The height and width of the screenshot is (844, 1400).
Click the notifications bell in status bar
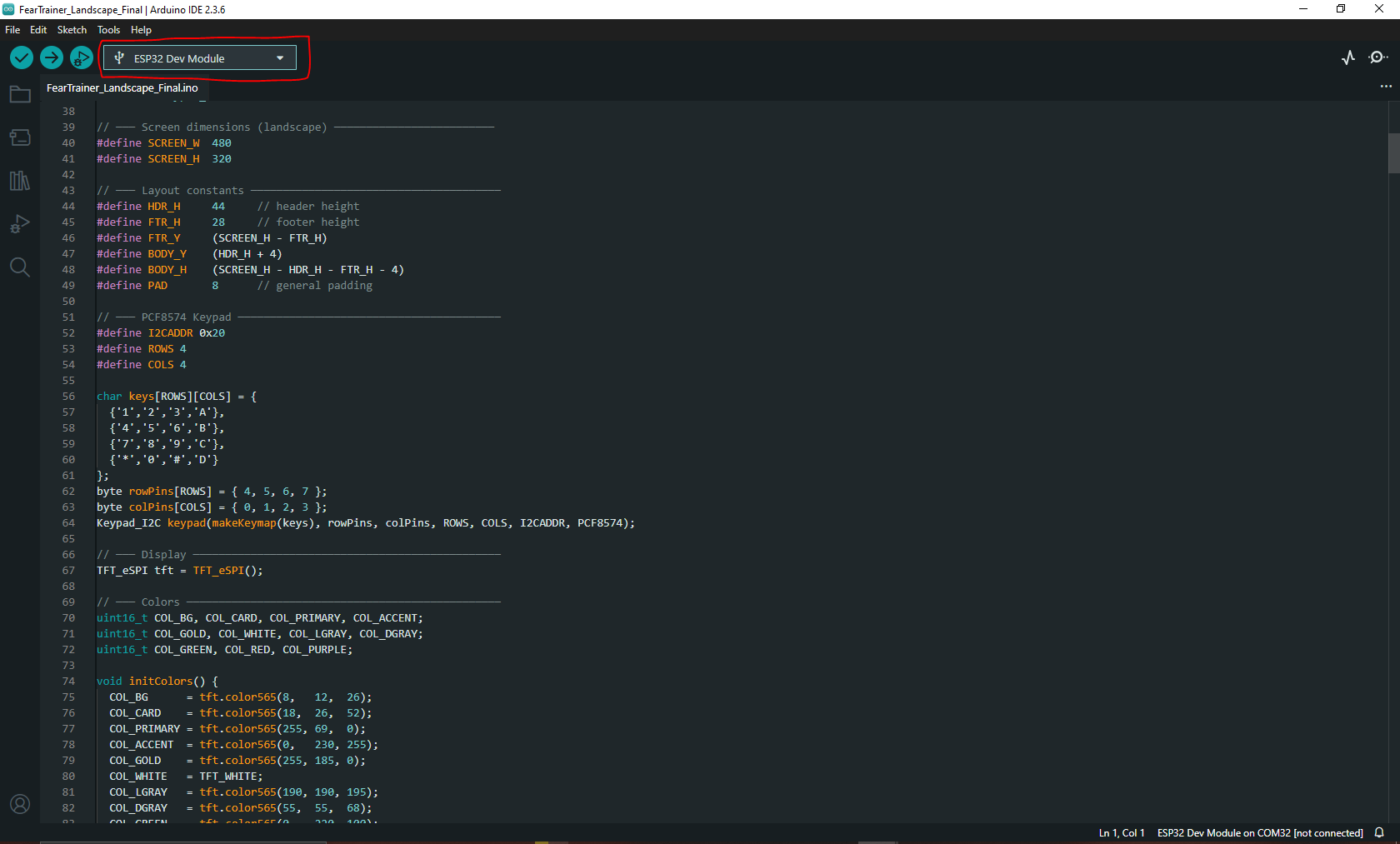(x=1379, y=832)
